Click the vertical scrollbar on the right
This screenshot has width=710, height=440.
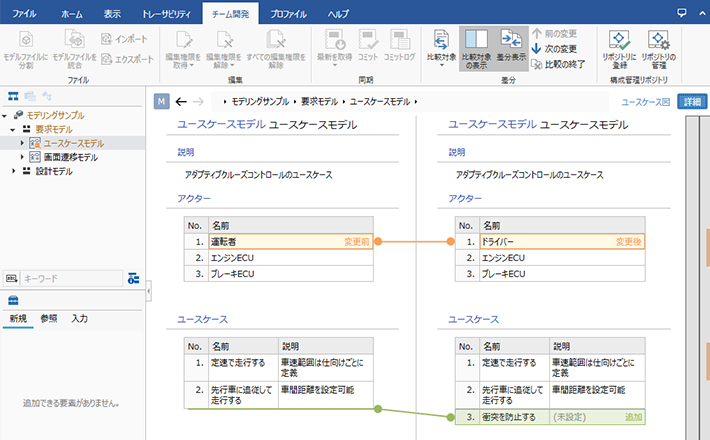point(692,277)
